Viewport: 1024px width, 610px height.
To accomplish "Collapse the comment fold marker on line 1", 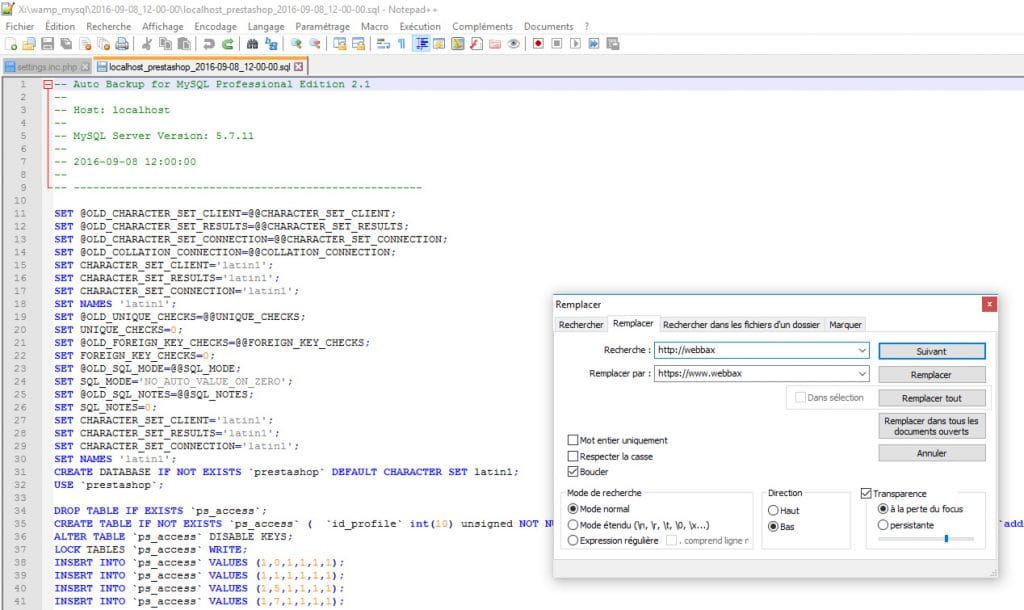I will pos(48,84).
